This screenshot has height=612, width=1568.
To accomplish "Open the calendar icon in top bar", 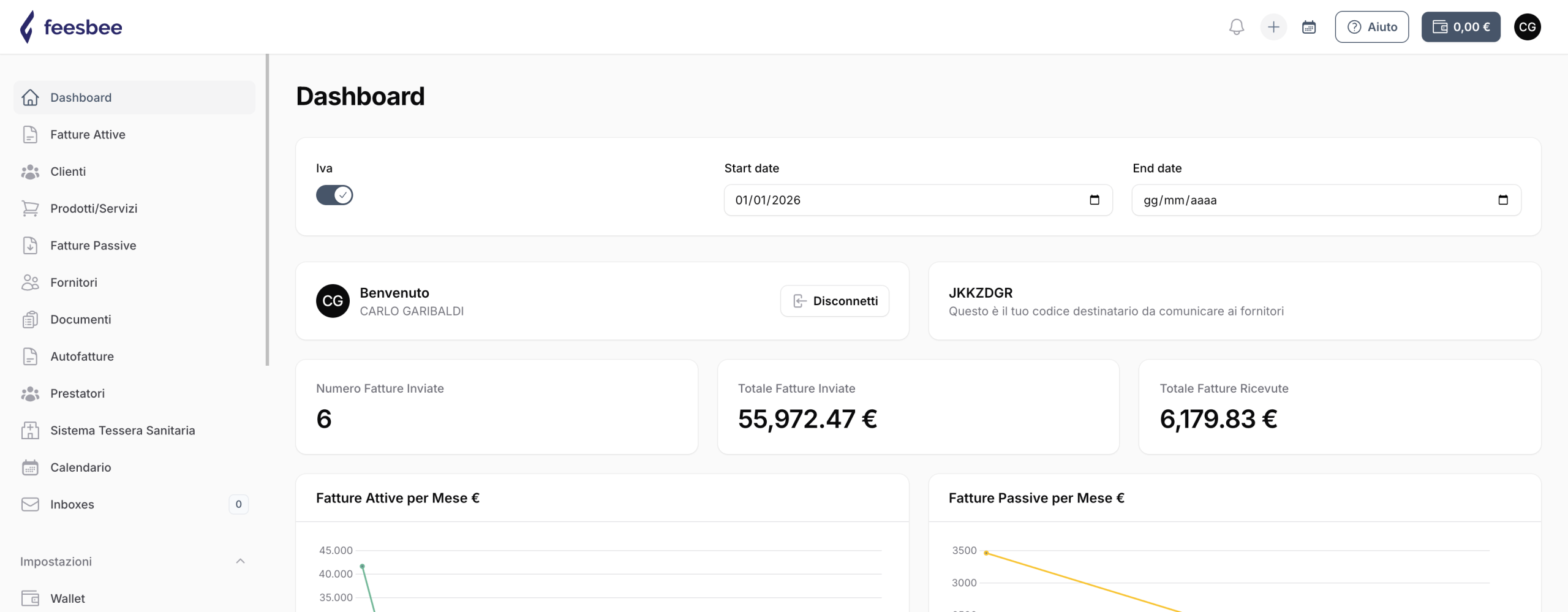I will tap(1309, 27).
